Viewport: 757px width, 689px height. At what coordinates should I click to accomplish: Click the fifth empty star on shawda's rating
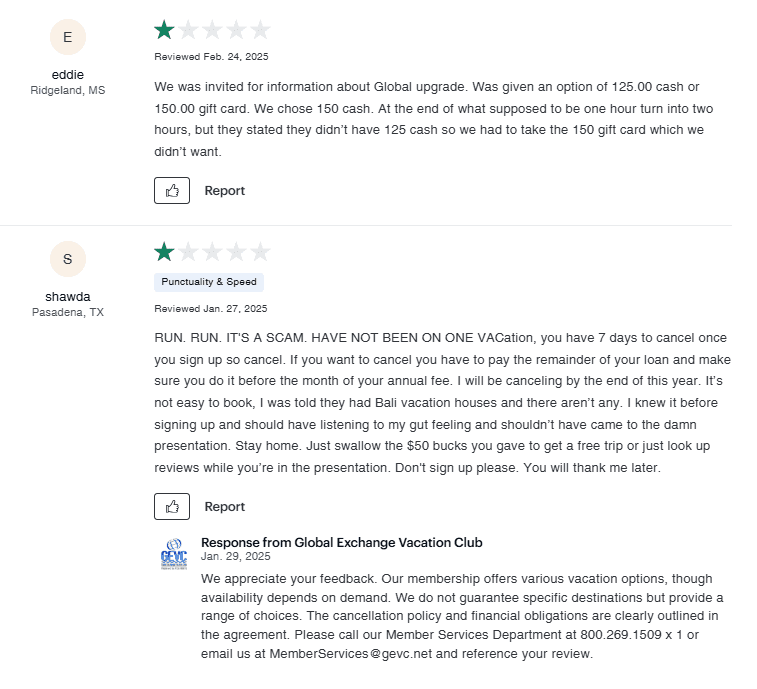(x=260, y=251)
